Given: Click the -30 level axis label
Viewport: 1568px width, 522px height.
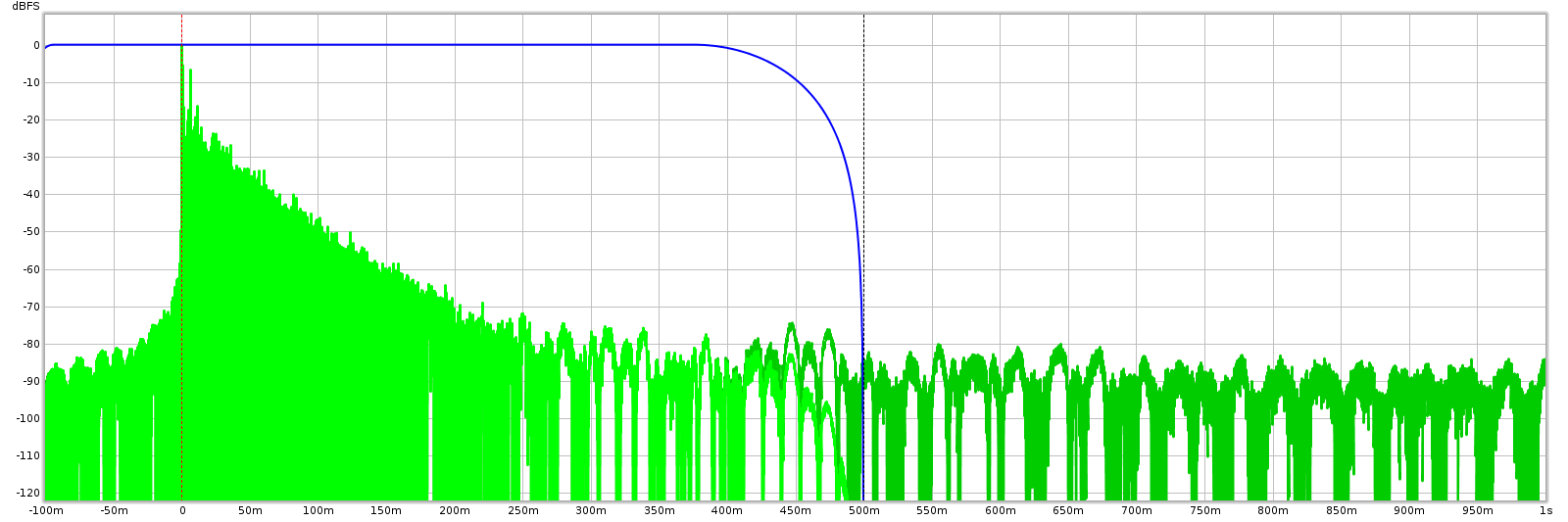Looking at the screenshot, I should (31, 157).
